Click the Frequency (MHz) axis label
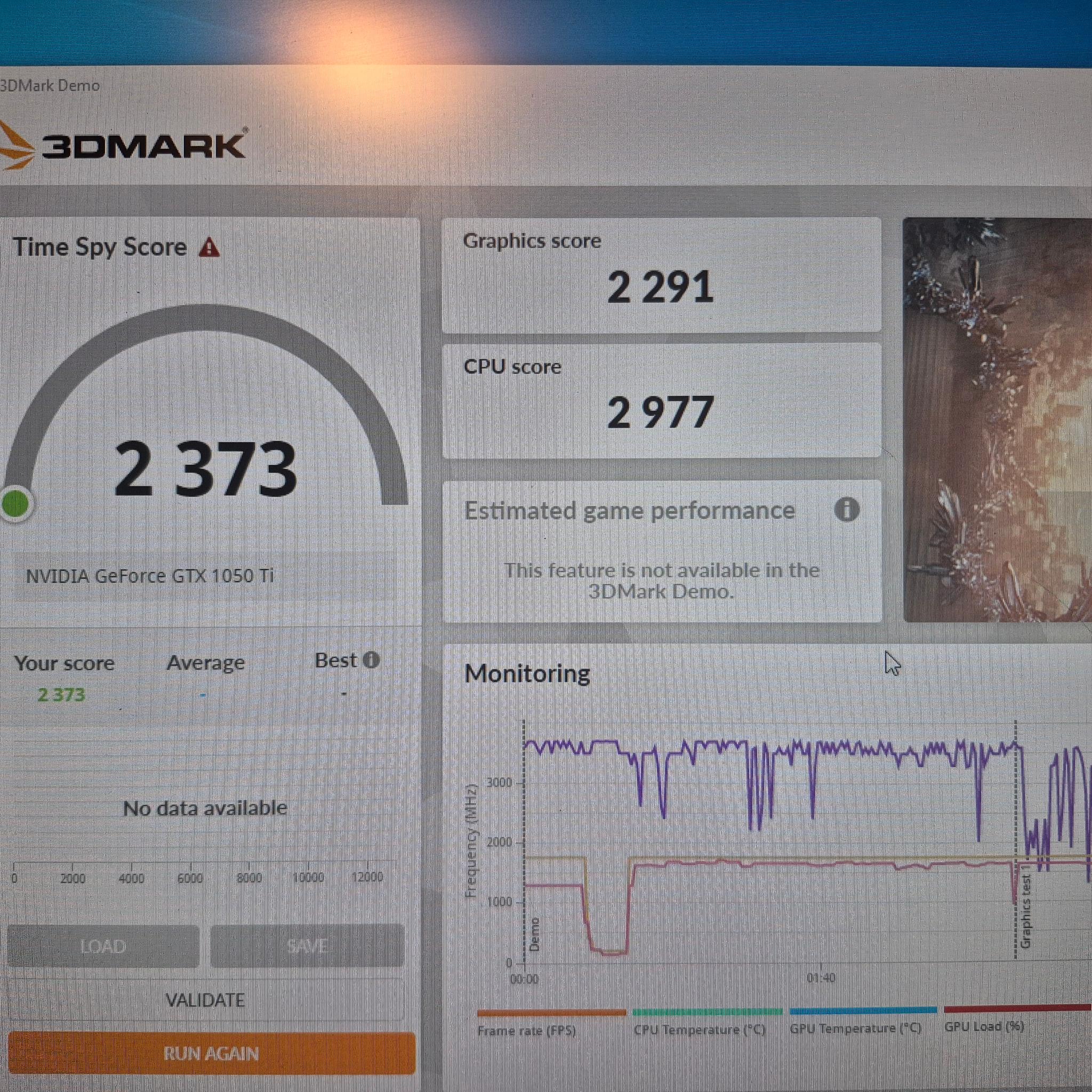The image size is (1092, 1092). click(471, 840)
